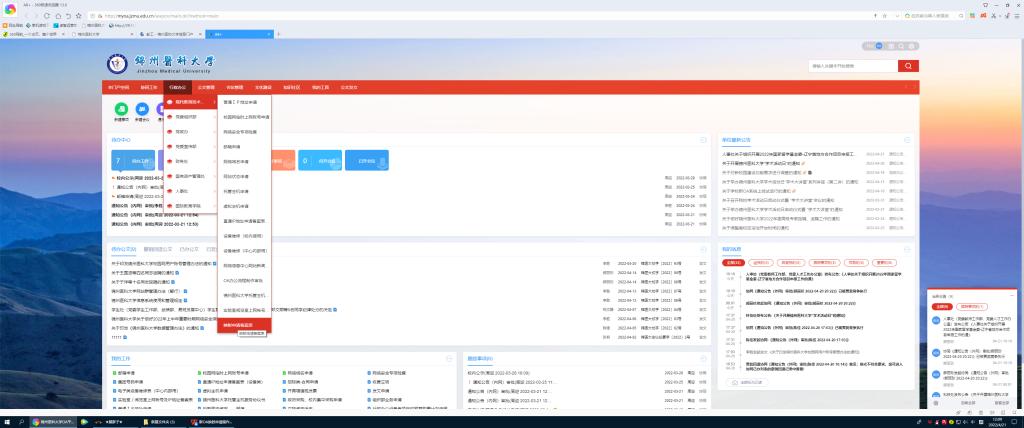The image size is (1024, 428).
Task: Open the green play icon on taskbar
Action: tap(84, 422)
